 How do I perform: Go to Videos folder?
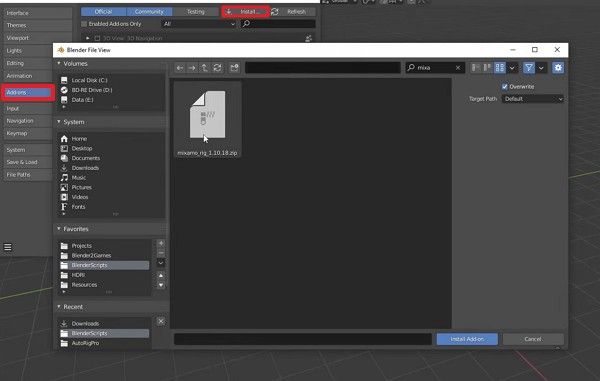[80, 197]
